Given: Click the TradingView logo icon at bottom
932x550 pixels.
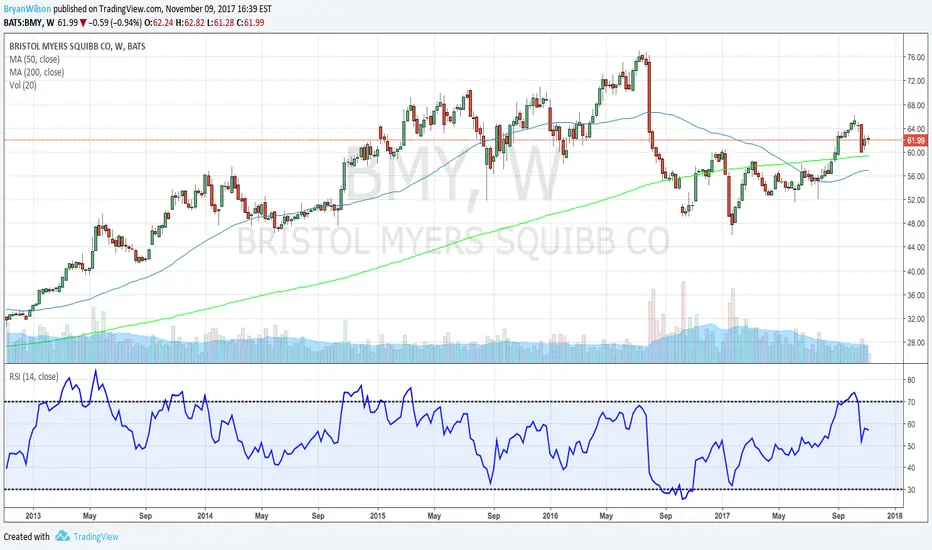Looking at the screenshot, I should click(x=62, y=536).
